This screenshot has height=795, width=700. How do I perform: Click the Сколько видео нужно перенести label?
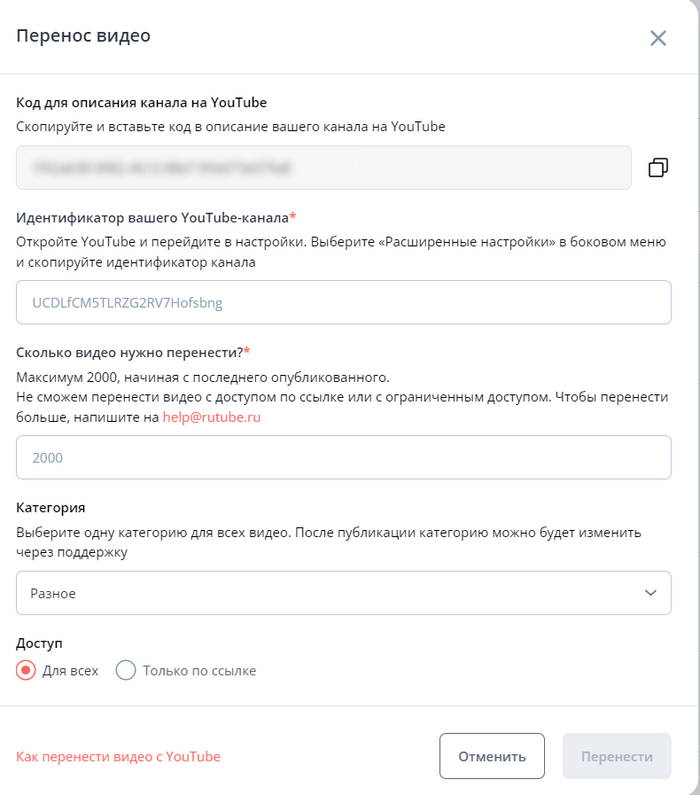point(129,352)
